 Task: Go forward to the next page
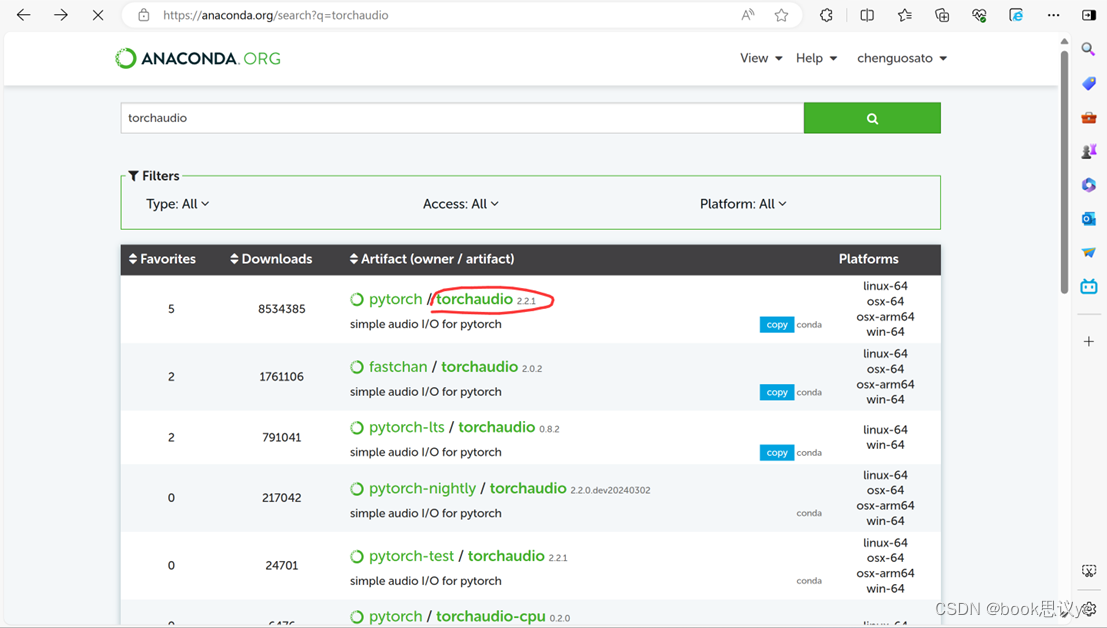click(61, 15)
